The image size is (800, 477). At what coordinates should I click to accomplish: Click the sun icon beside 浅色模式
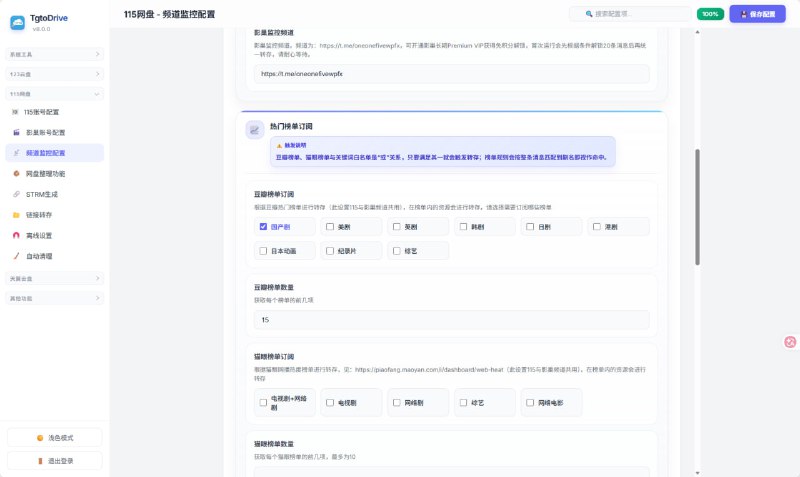click(x=40, y=438)
